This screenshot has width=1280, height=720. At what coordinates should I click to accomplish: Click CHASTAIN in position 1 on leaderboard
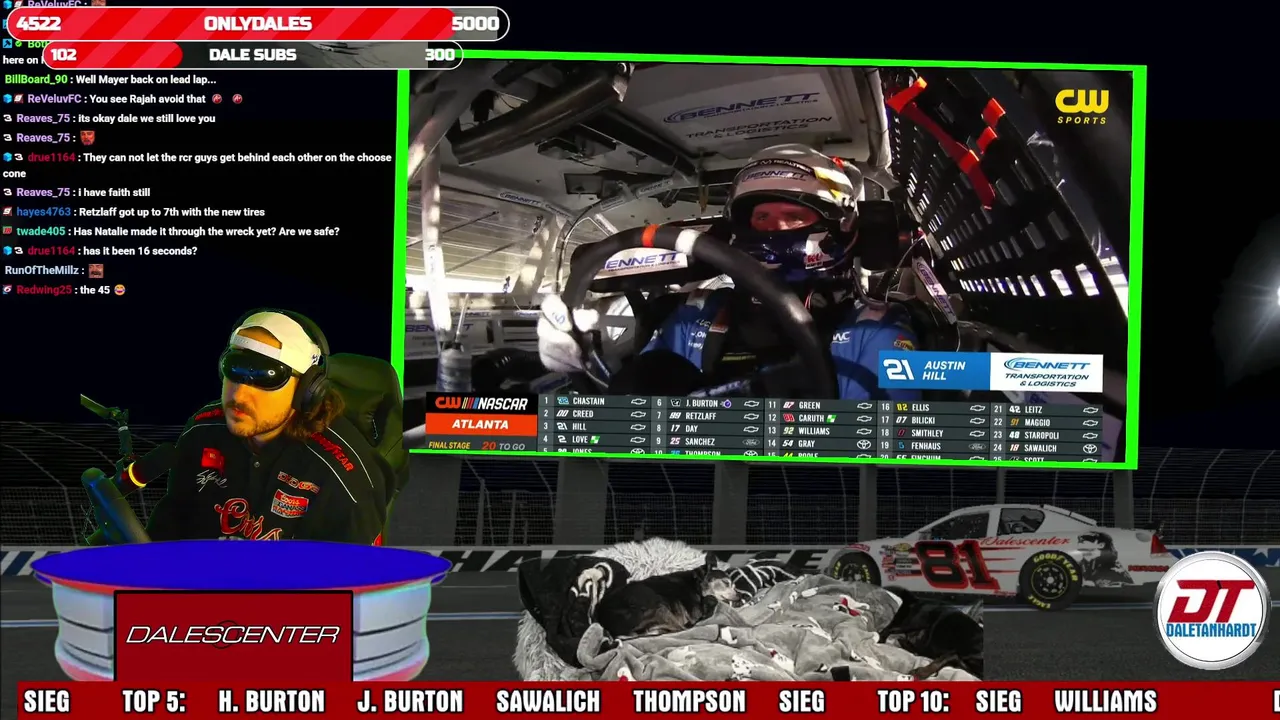tap(589, 402)
